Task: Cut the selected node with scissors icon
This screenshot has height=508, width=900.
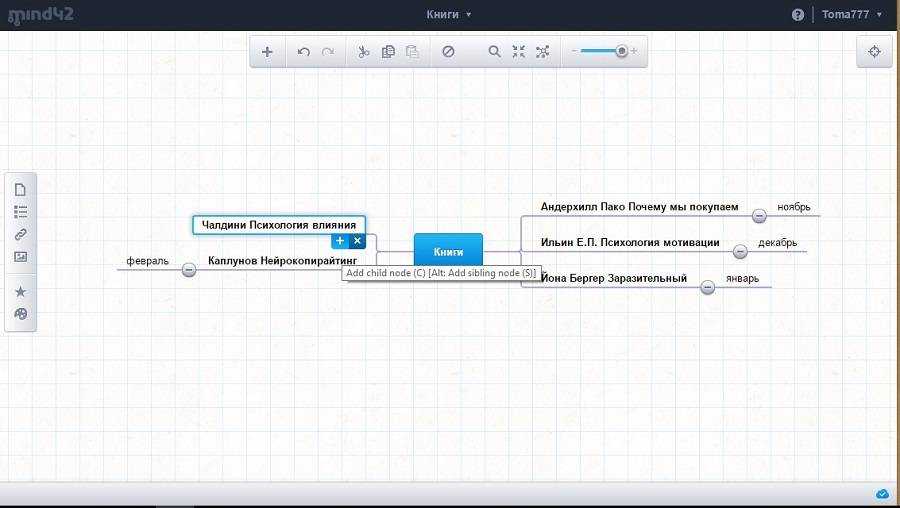Action: pyautogui.click(x=363, y=52)
